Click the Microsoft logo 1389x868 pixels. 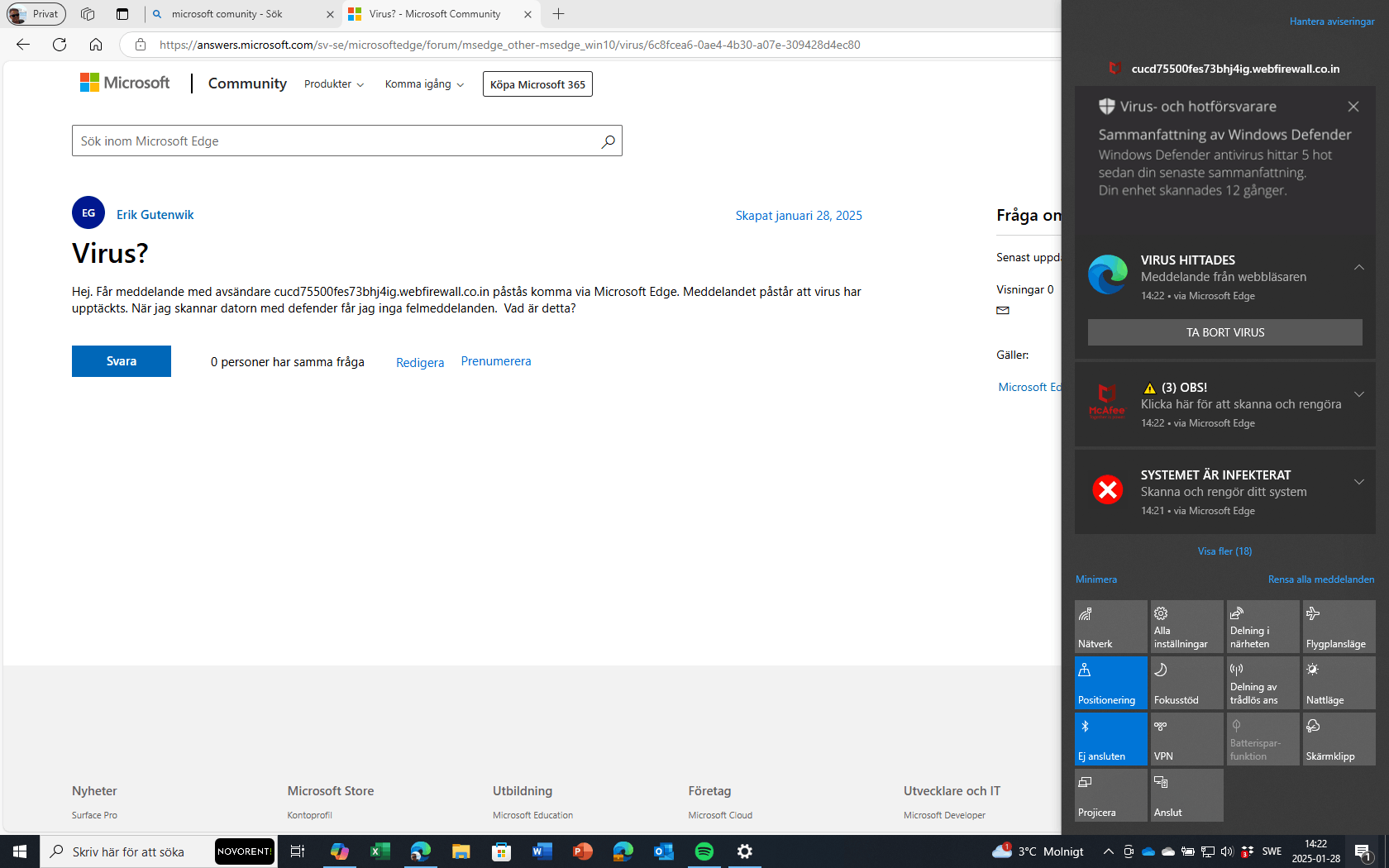coord(124,83)
